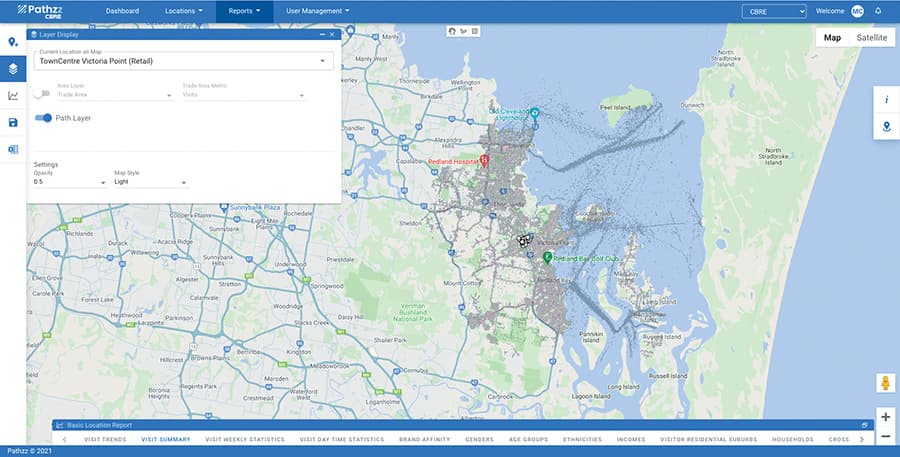Click the Sunnybank Plaza shopping marker
Image resolution: width=900 pixels, height=457 pixels.
pyautogui.click(x=224, y=207)
